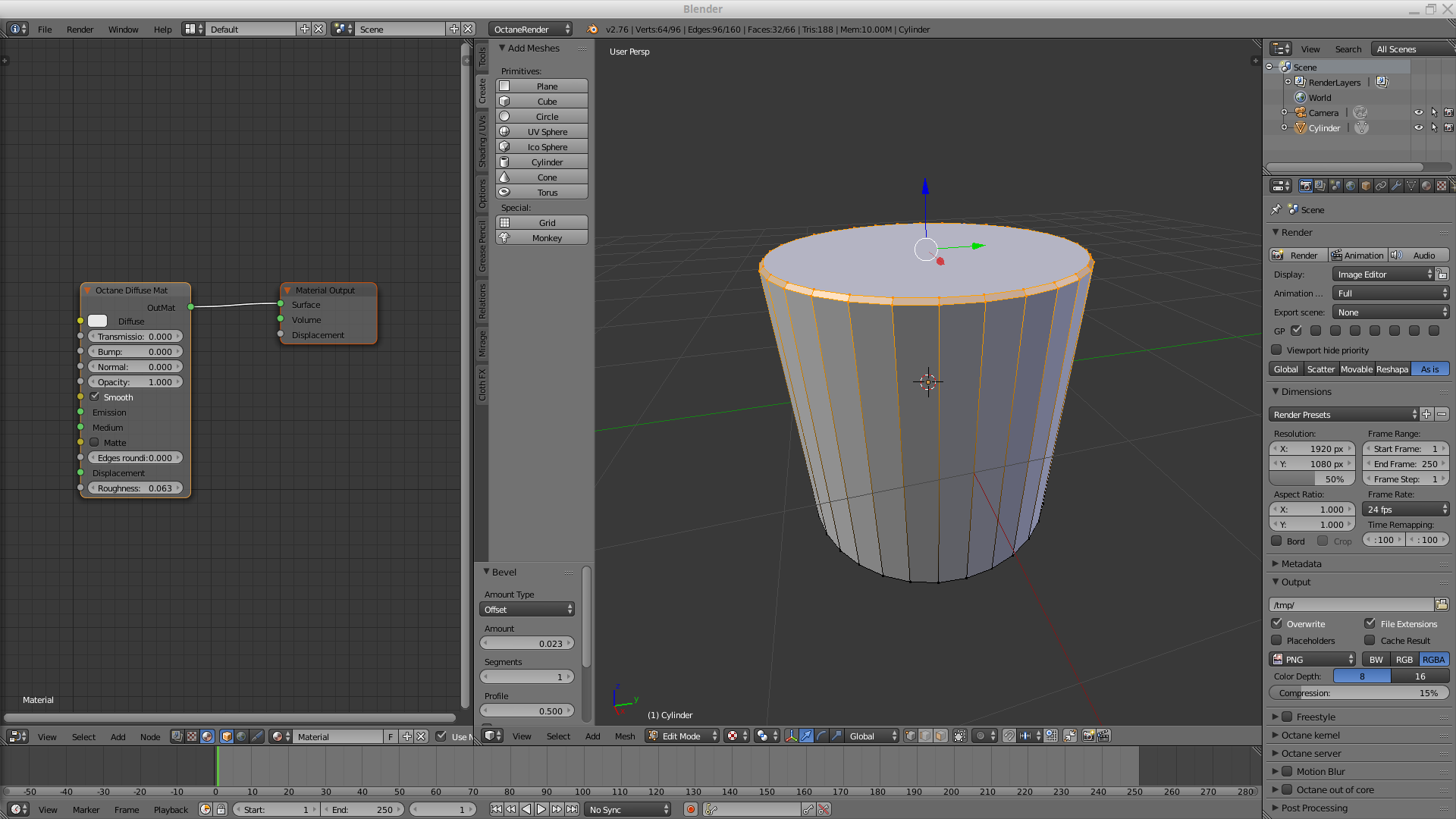
Task: Uncheck the Smooth checkbox in diffuse node
Action: [95, 397]
